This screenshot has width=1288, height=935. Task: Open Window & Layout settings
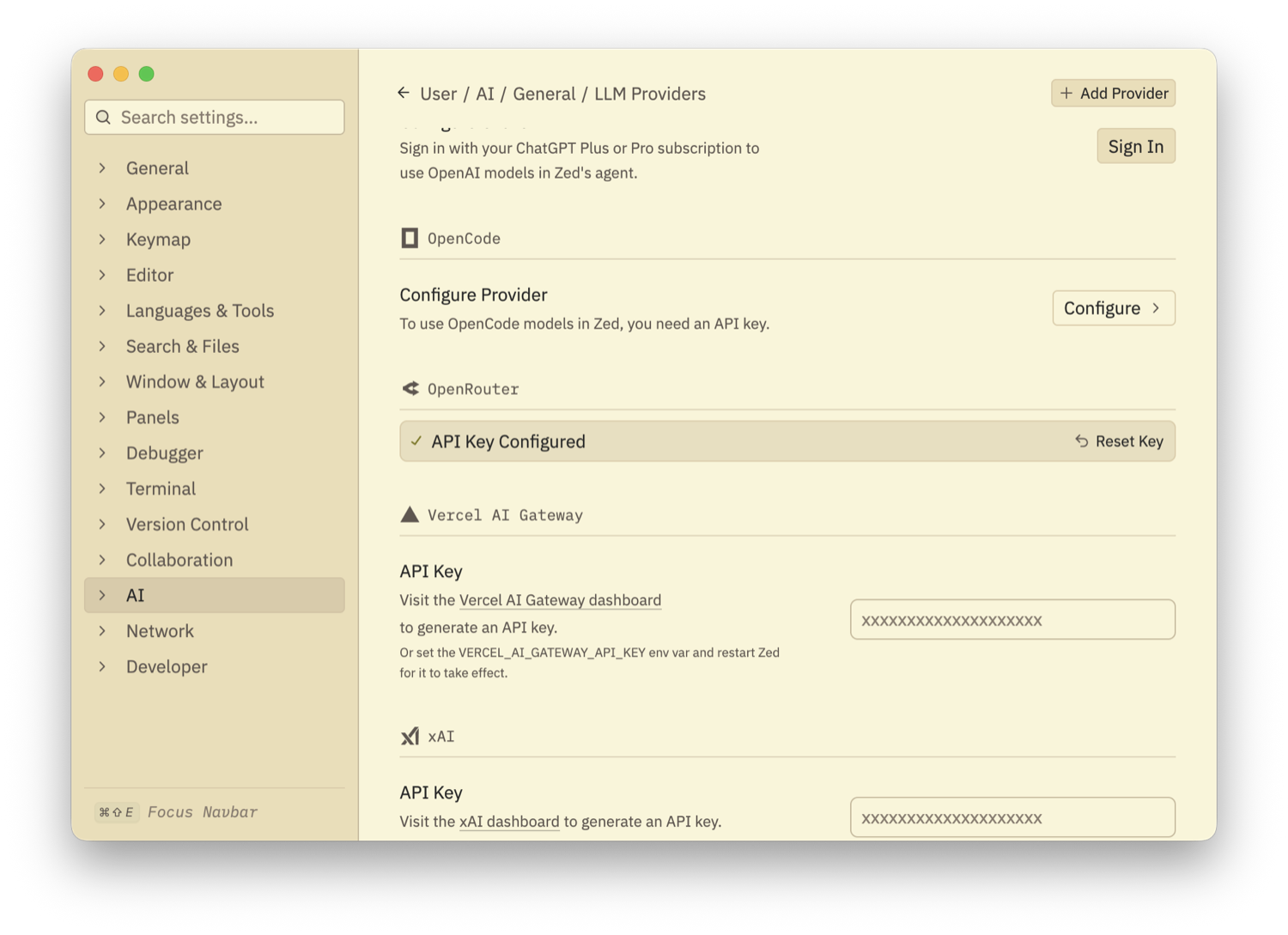tap(215, 382)
